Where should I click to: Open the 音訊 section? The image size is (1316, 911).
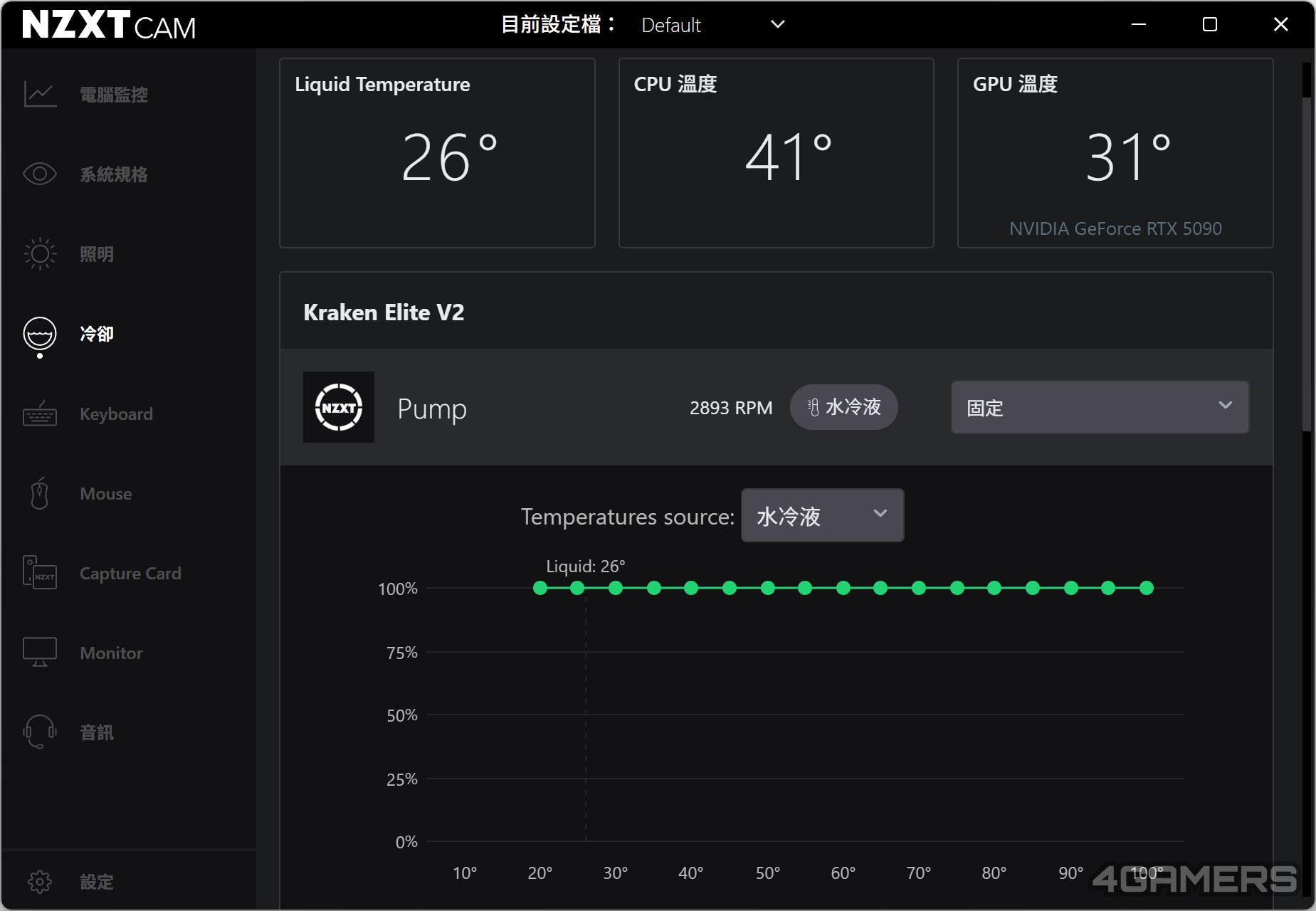pyautogui.click(x=97, y=732)
